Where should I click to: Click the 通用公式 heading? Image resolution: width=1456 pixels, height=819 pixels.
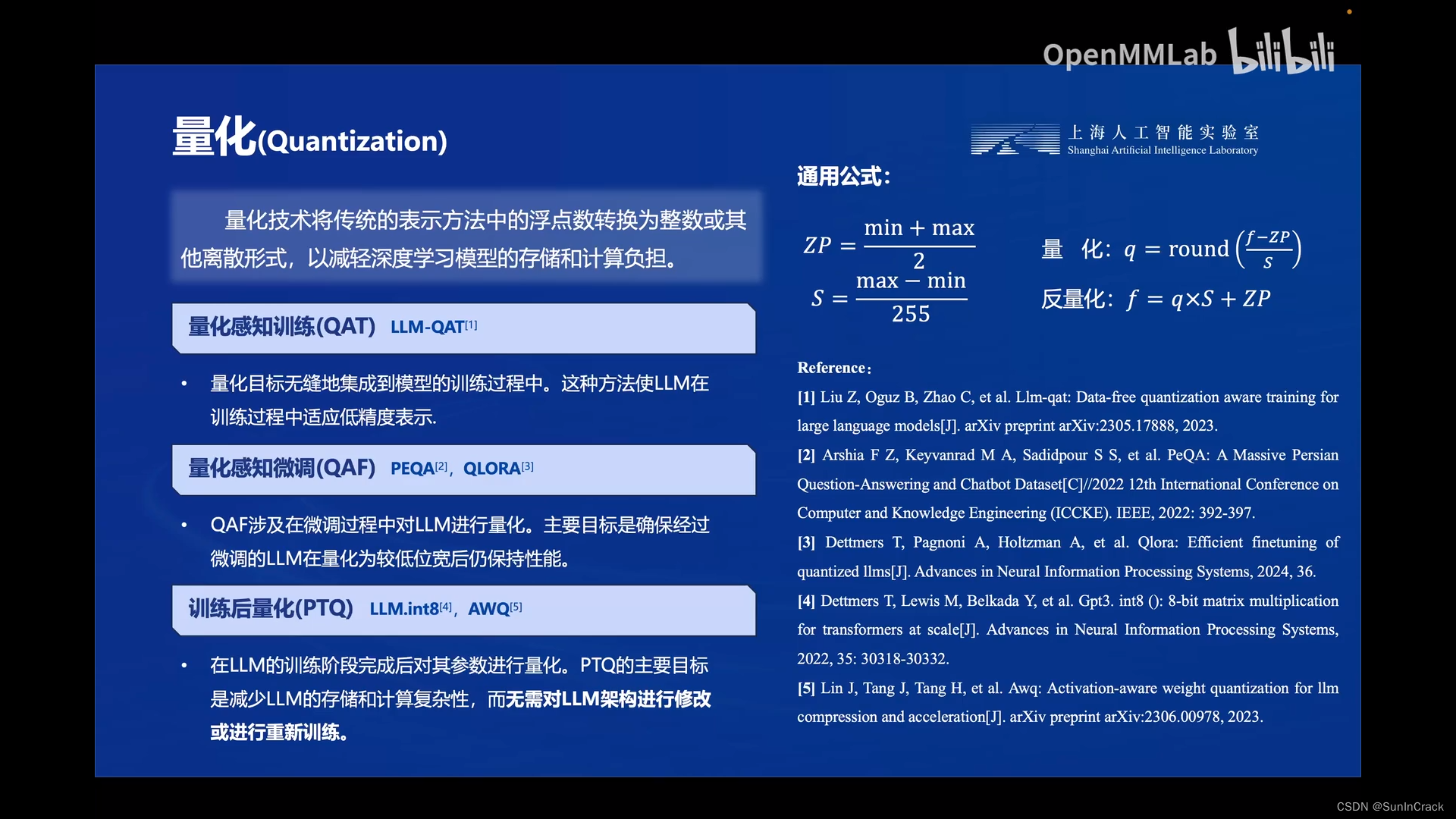pyautogui.click(x=843, y=177)
